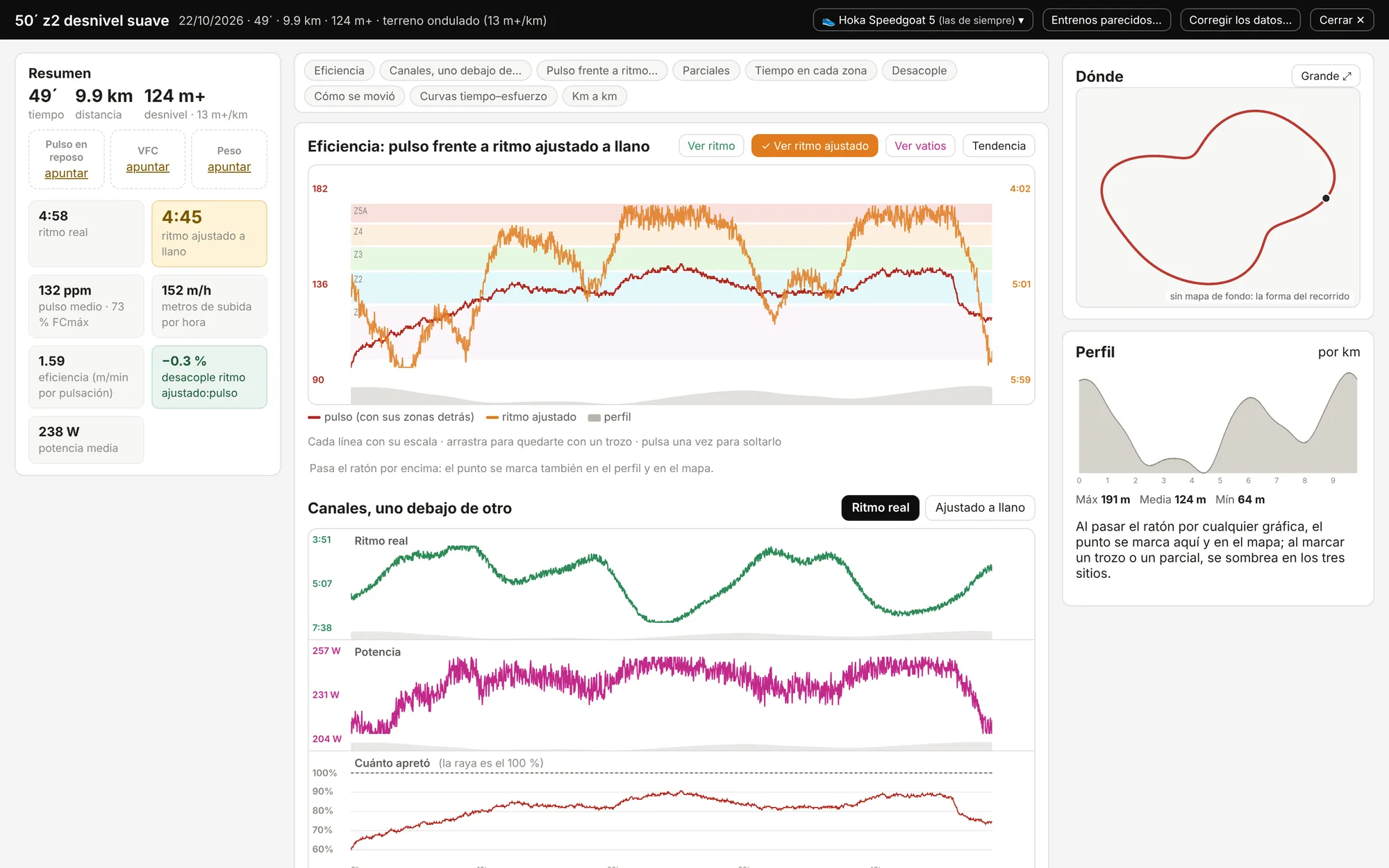Select Tiempo en cada zona chip
The image size is (1389, 868).
coord(810,70)
